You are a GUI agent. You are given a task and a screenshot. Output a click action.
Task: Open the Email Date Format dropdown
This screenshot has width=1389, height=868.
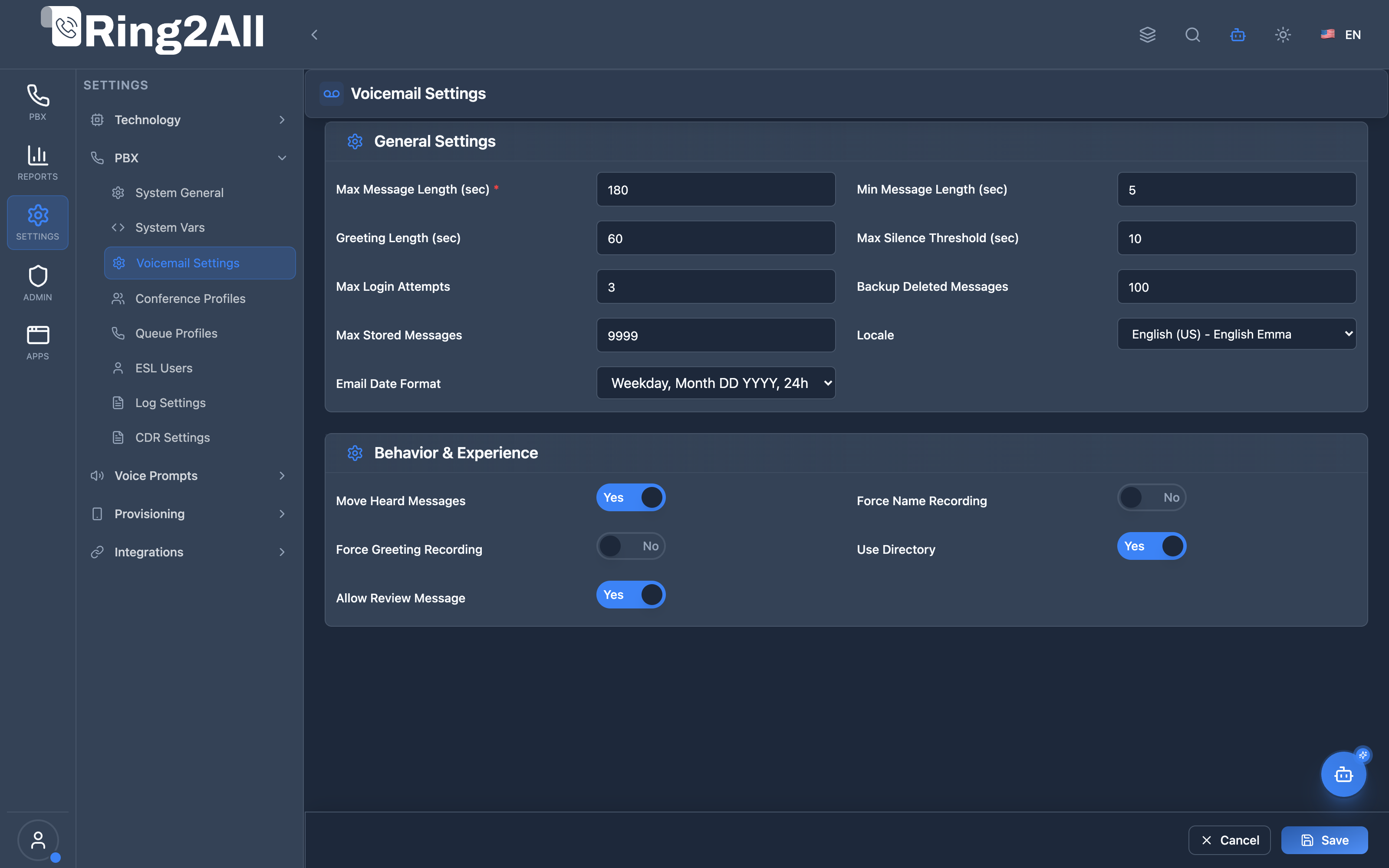tap(716, 383)
